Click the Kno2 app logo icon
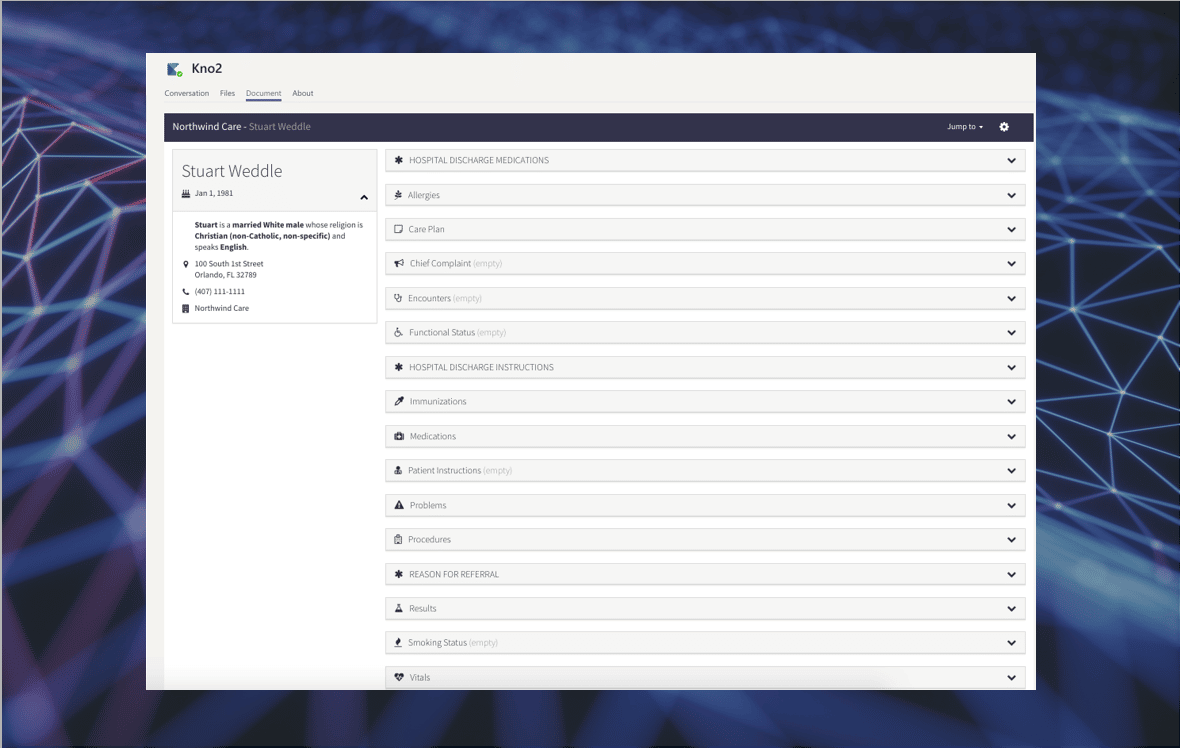Image resolution: width=1180 pixels, height=748 pixels. tap(174, 69)
